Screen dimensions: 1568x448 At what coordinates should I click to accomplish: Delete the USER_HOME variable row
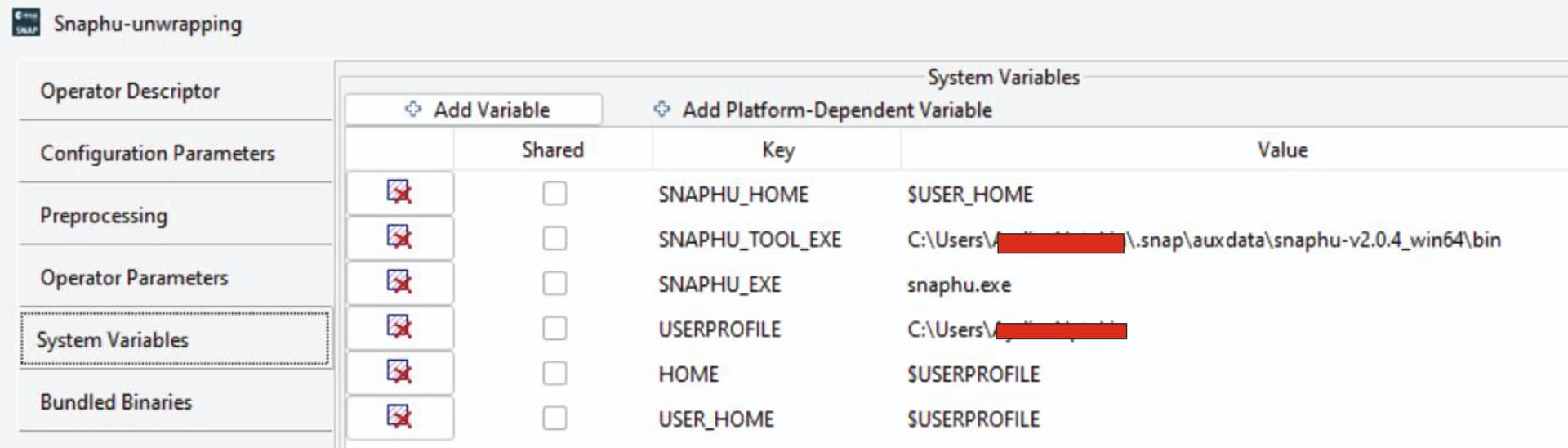(x=399, y=418)
